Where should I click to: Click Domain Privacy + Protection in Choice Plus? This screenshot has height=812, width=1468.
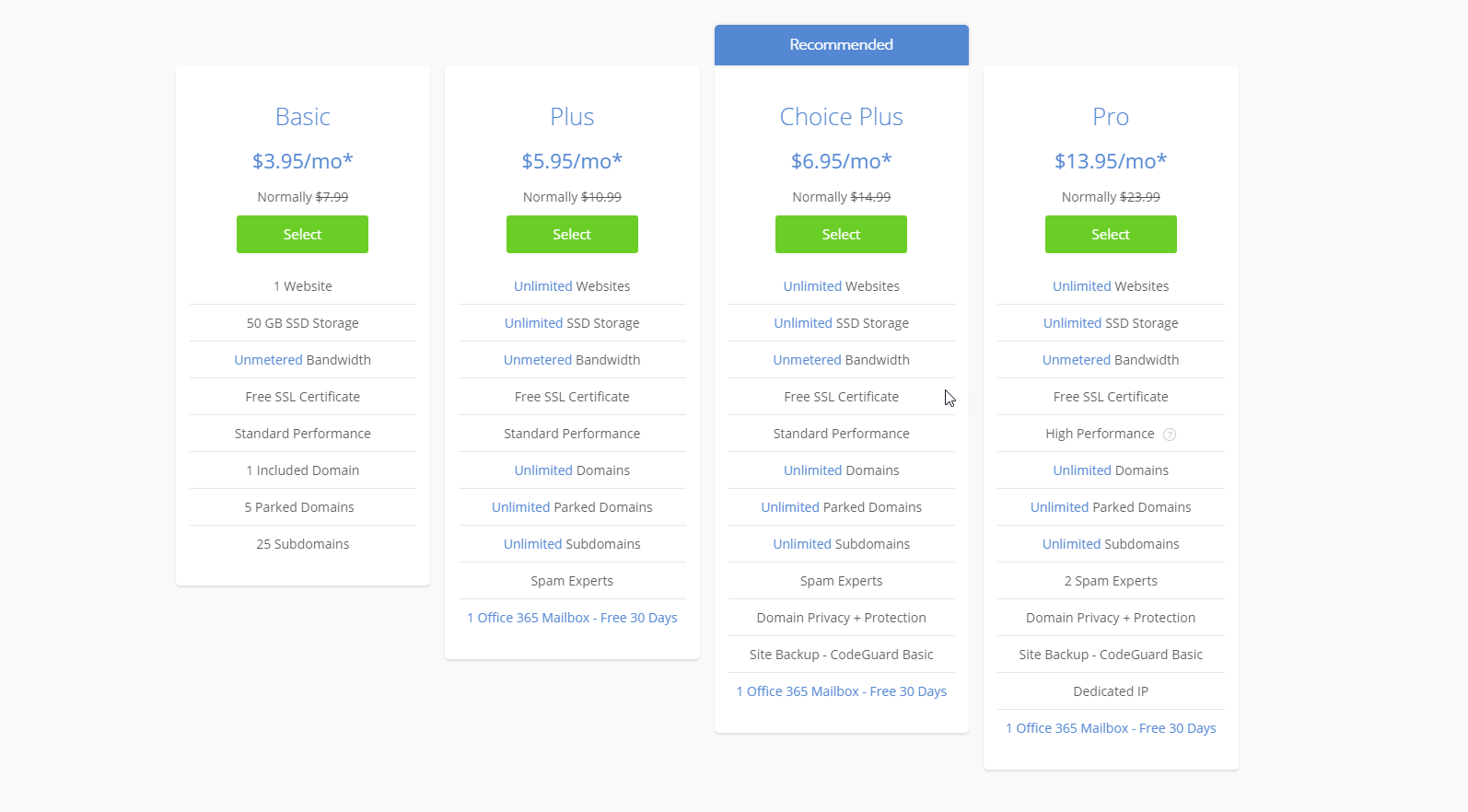[841, 618]
